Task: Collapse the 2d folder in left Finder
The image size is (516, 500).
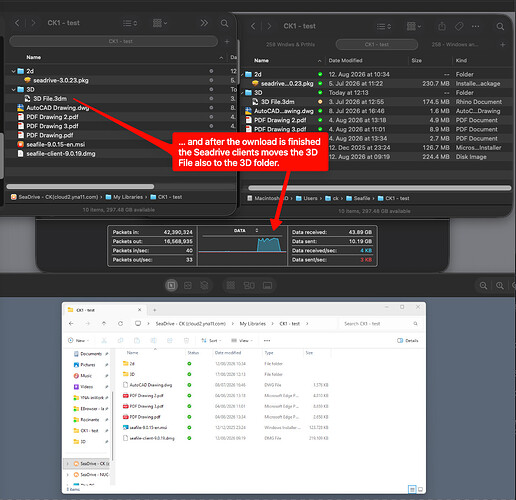Action: pos(13,71)
